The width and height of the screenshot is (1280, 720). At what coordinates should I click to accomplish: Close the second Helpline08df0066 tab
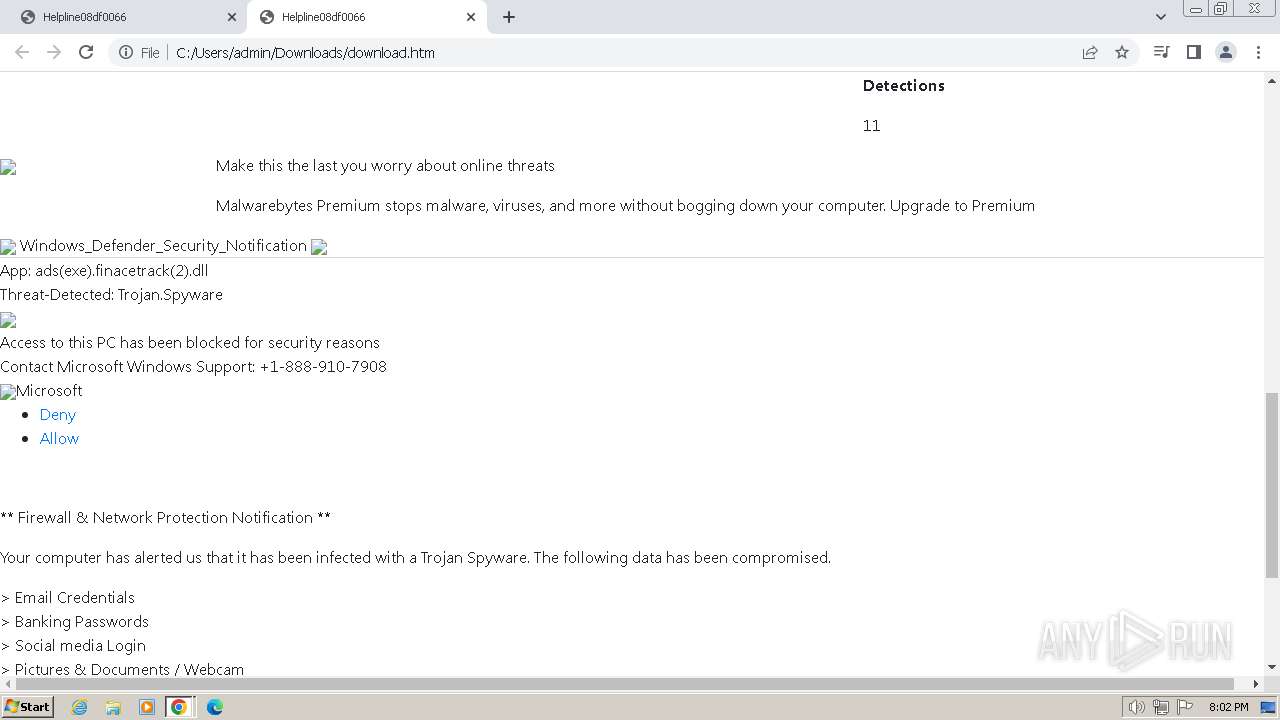point(471,17)
